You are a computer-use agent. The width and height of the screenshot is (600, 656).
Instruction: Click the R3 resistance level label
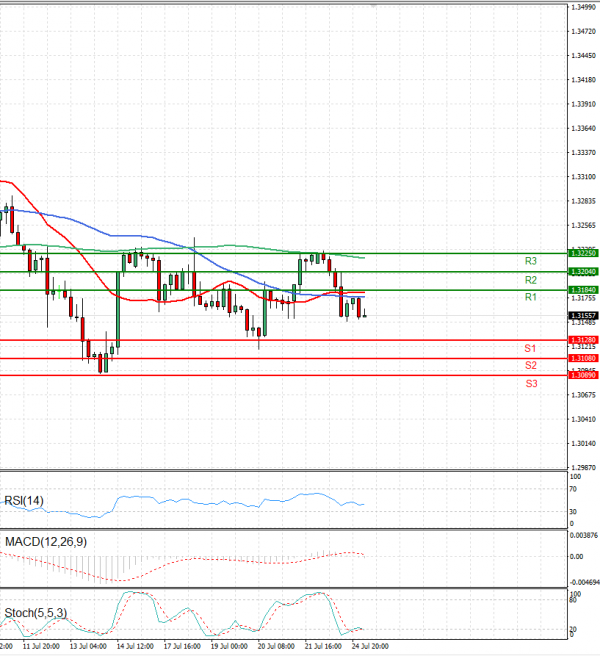point(531,261)
